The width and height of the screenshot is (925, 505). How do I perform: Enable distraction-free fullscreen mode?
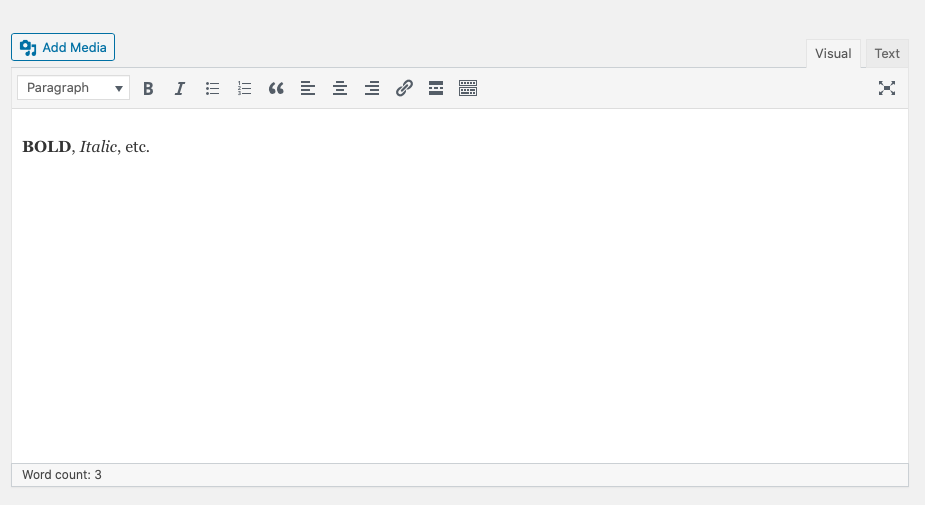pos(887,88)
